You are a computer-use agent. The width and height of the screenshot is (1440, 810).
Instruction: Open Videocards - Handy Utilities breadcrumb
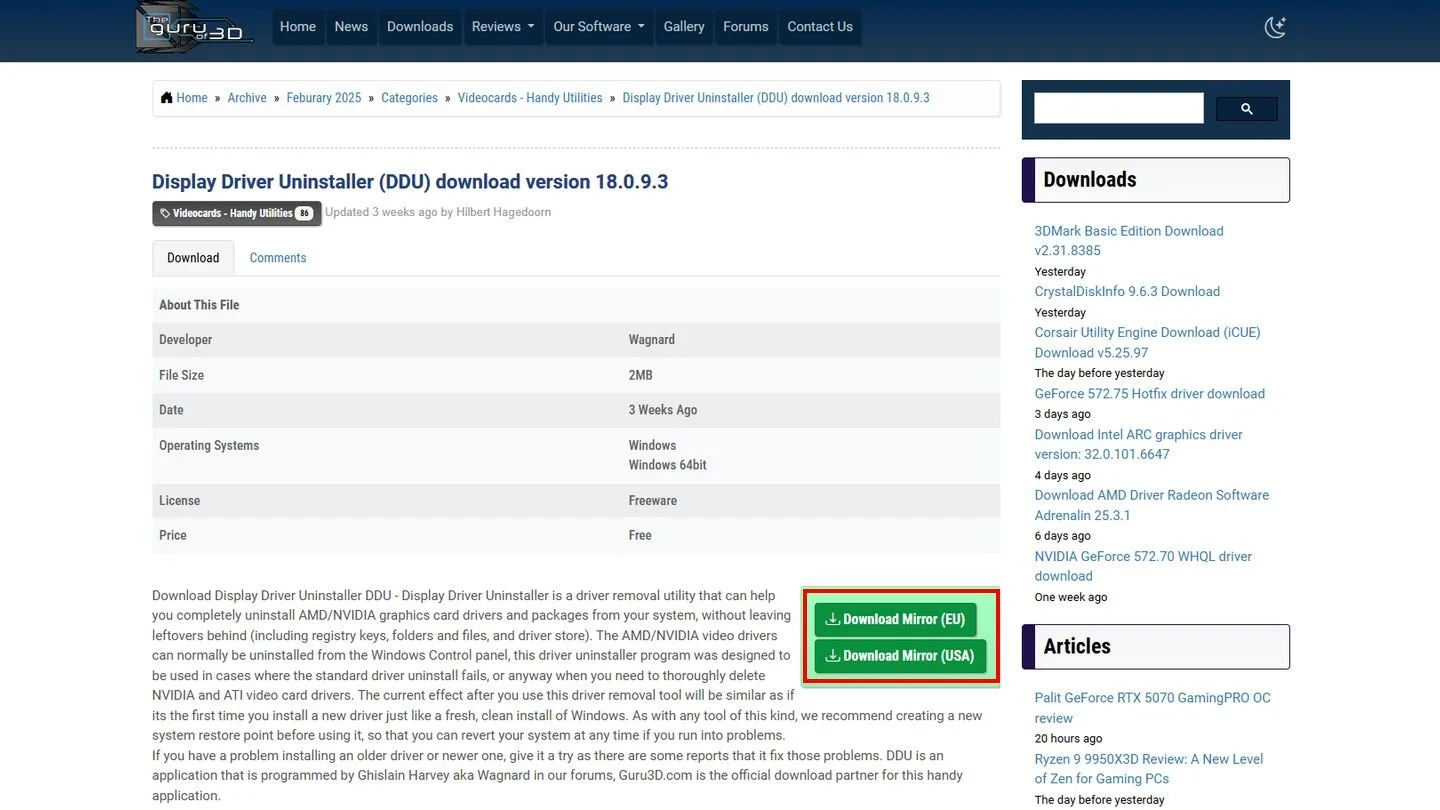tap(530, 98)
